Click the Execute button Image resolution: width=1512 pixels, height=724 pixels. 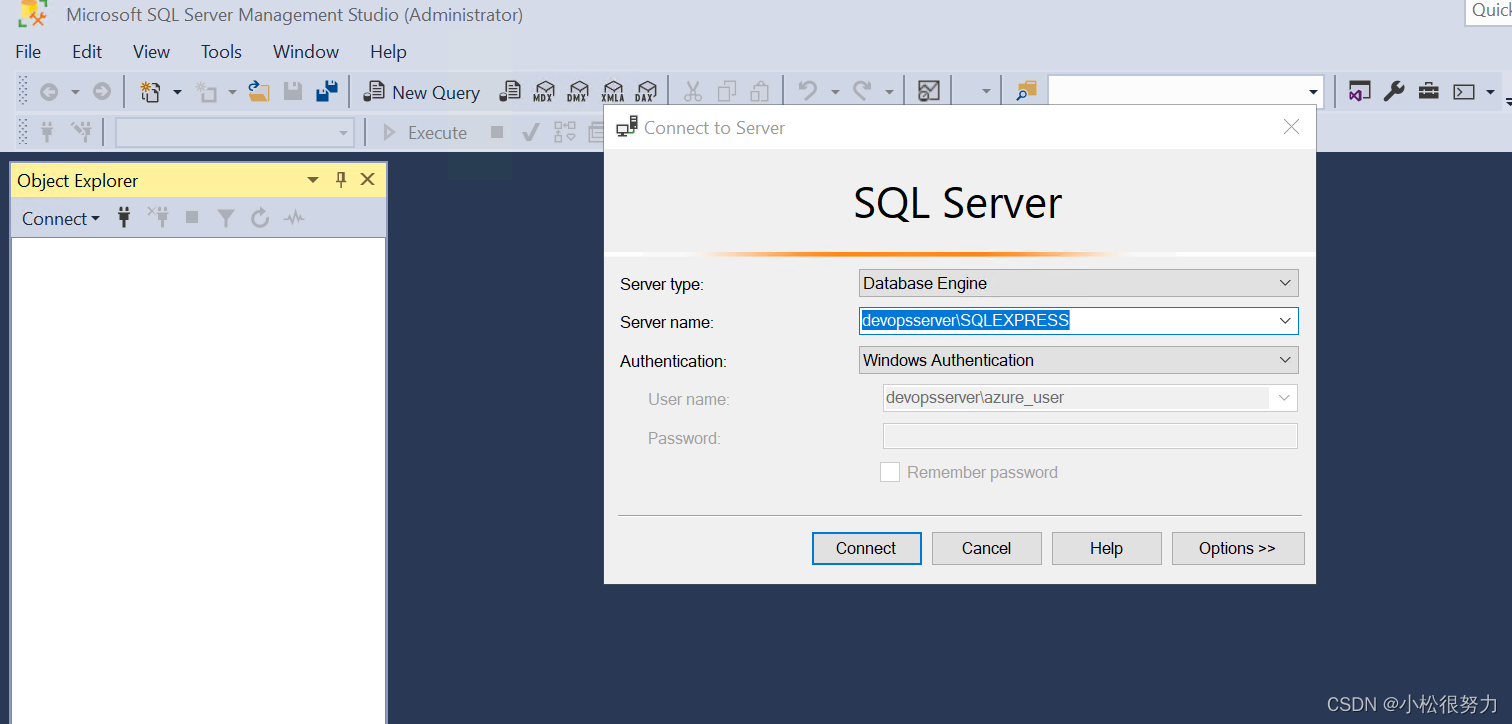point(425,132)
